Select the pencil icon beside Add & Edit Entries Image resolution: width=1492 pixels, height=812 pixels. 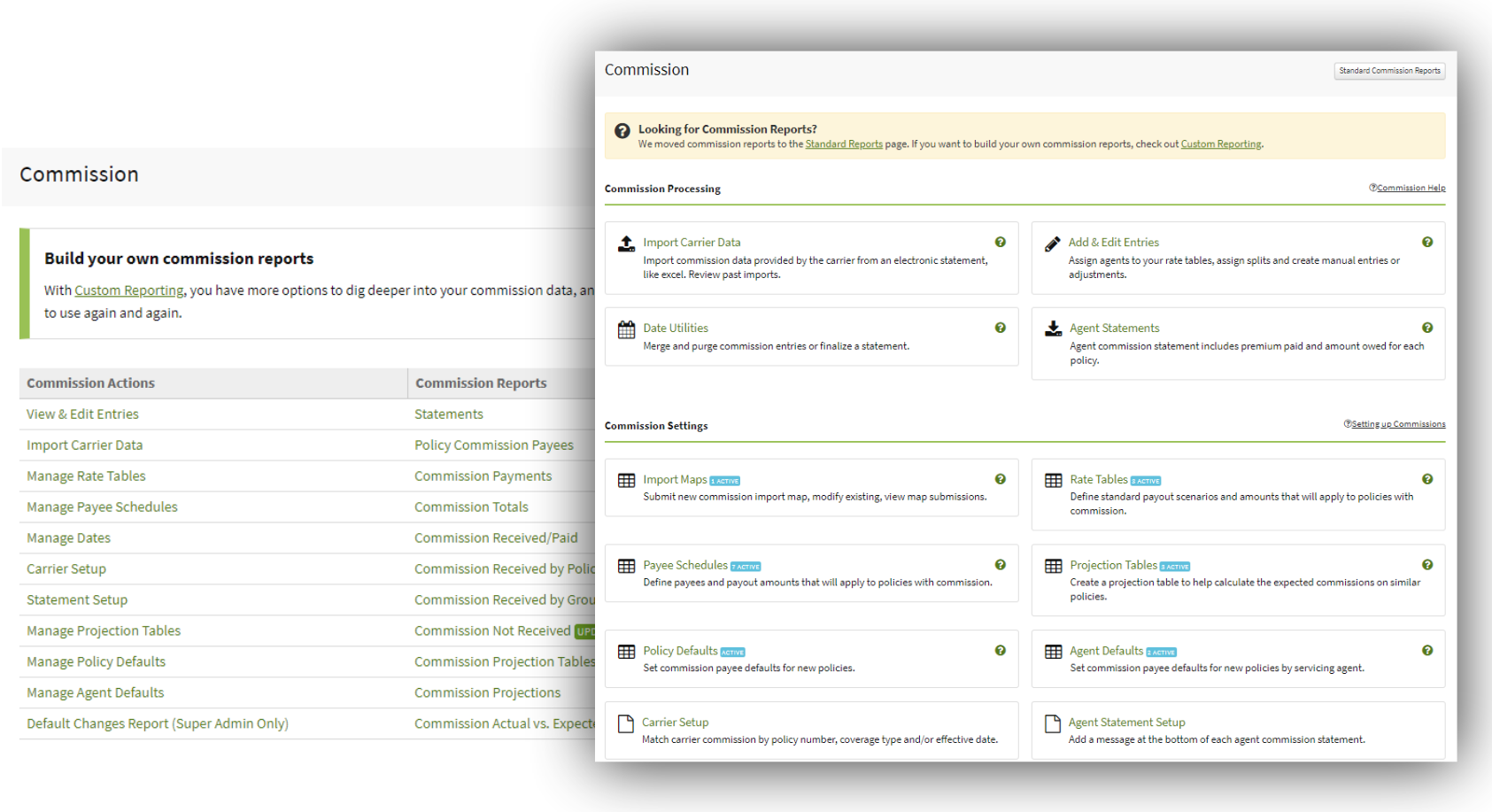tap(1053, 241)
